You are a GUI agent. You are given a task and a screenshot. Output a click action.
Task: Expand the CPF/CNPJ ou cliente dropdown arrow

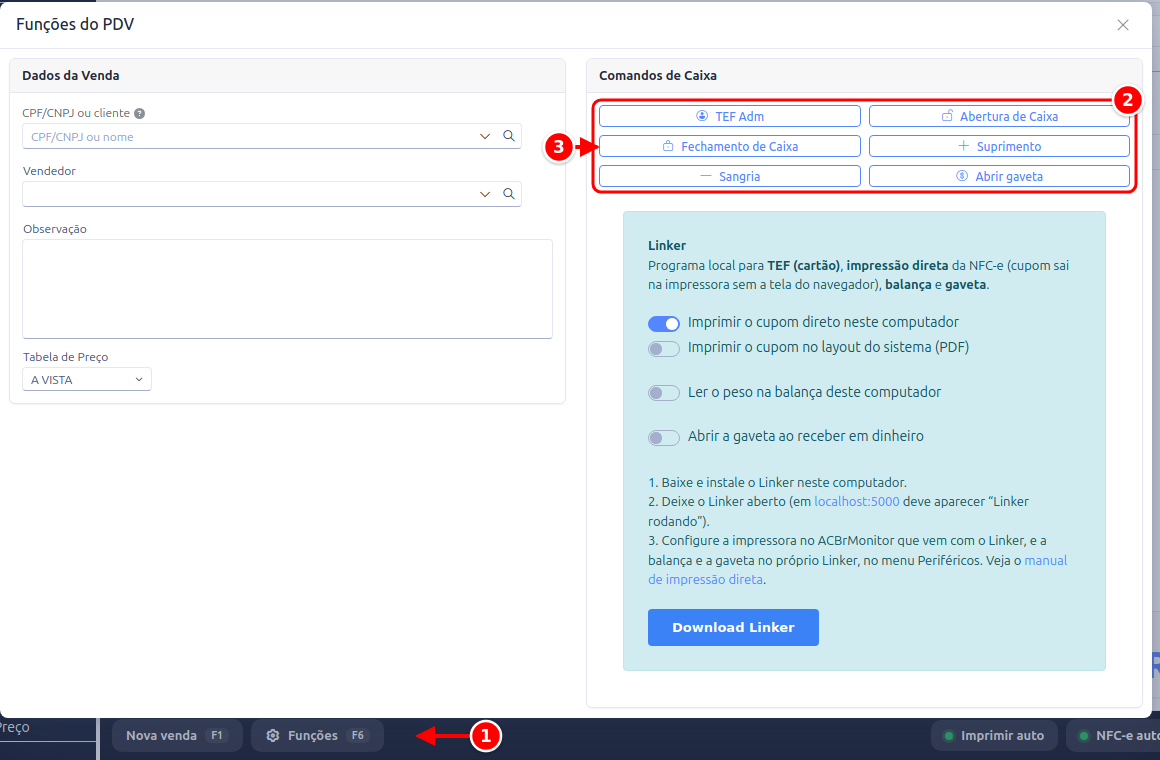(x=485, y=136)
